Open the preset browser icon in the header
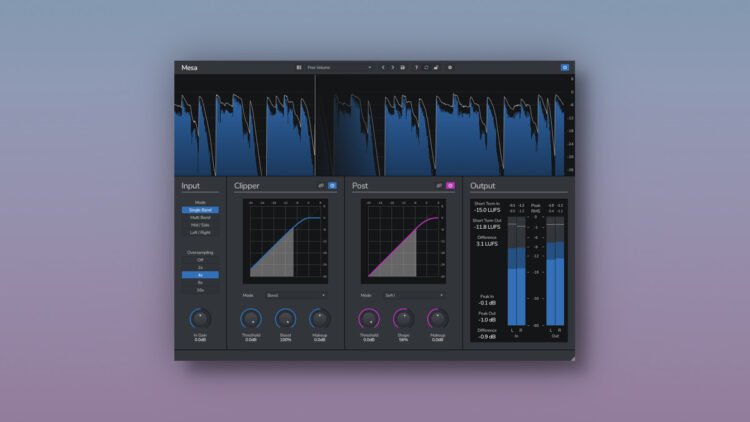The height and width of the screenshot is (422, 750). 299,68
